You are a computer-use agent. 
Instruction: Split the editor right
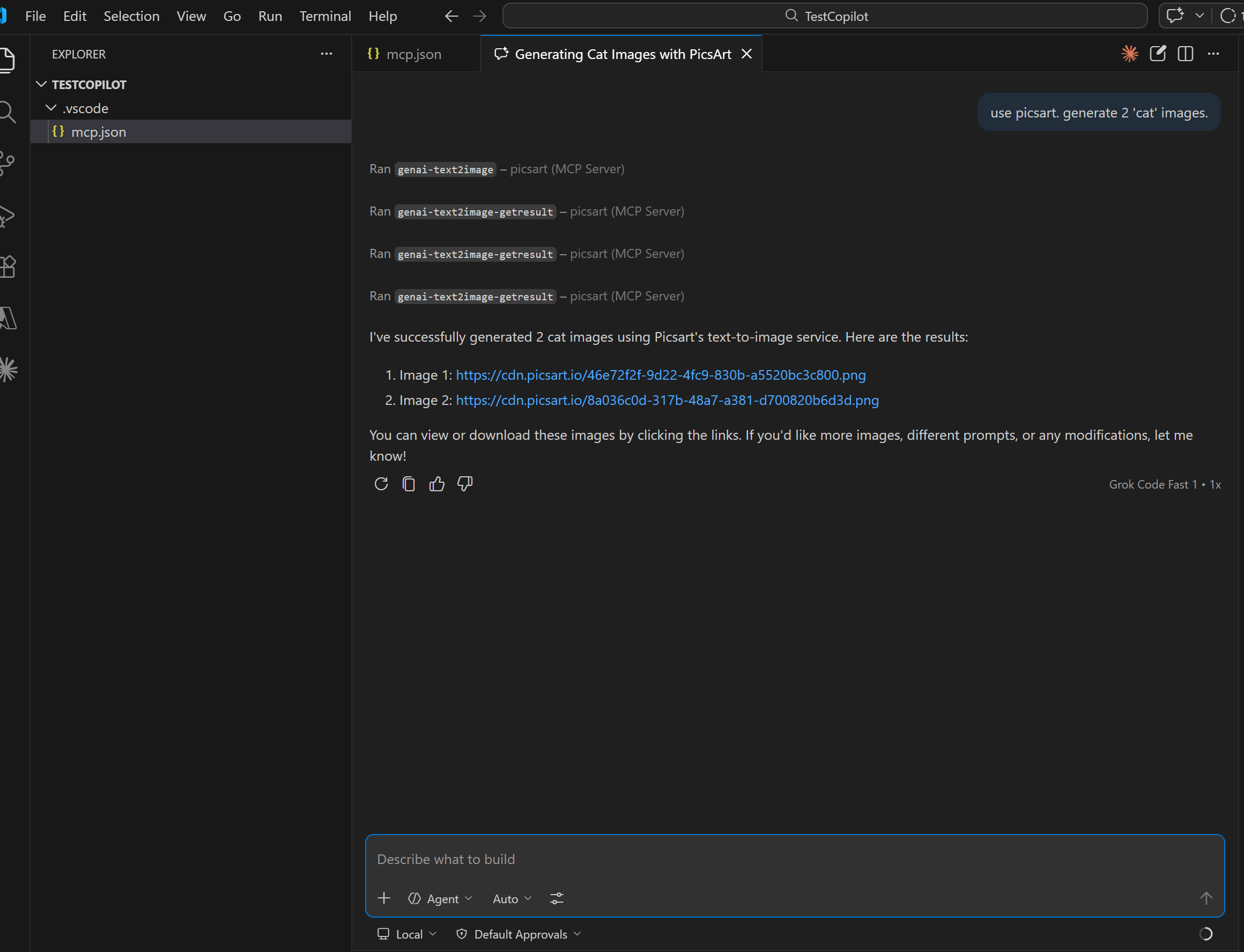click(1185, 54)
